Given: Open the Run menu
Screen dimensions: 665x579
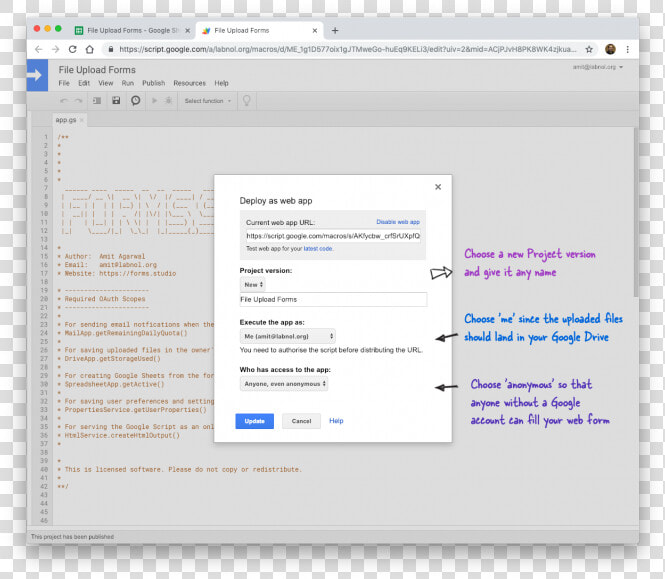Looking at the screenshot, I should coord(128,83).
